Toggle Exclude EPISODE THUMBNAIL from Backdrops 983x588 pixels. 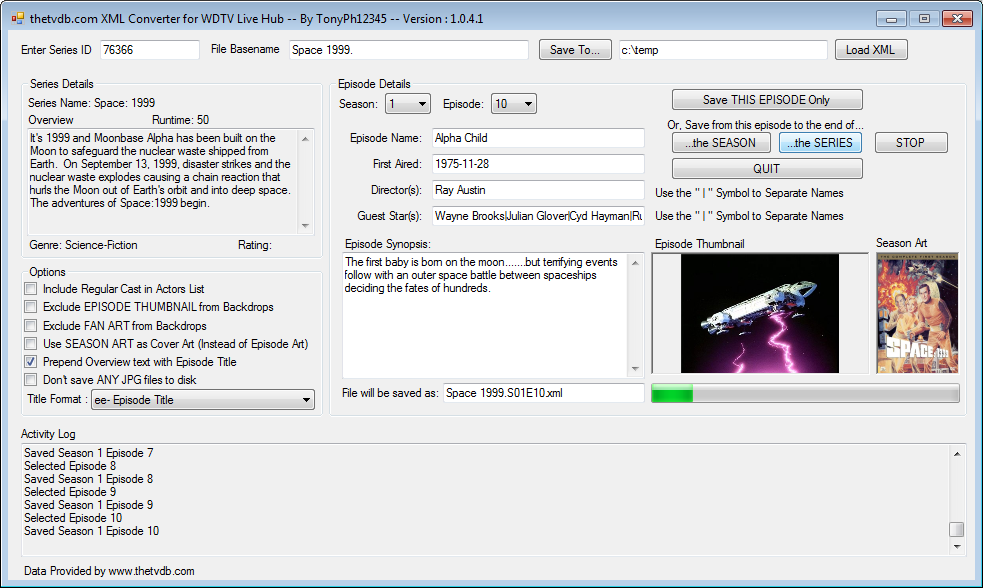point(30,307)
